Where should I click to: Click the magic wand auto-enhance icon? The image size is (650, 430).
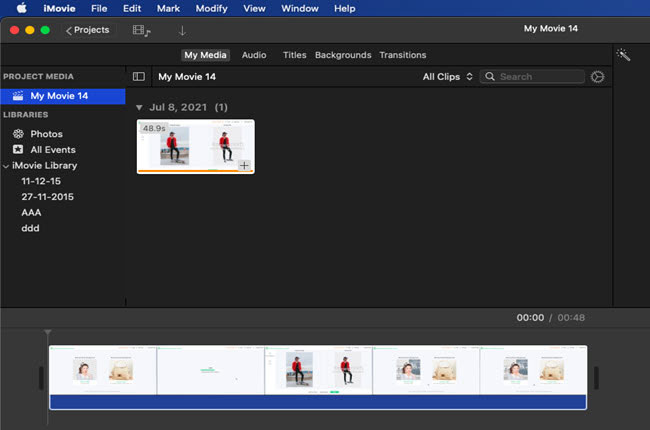pos(623,55)
